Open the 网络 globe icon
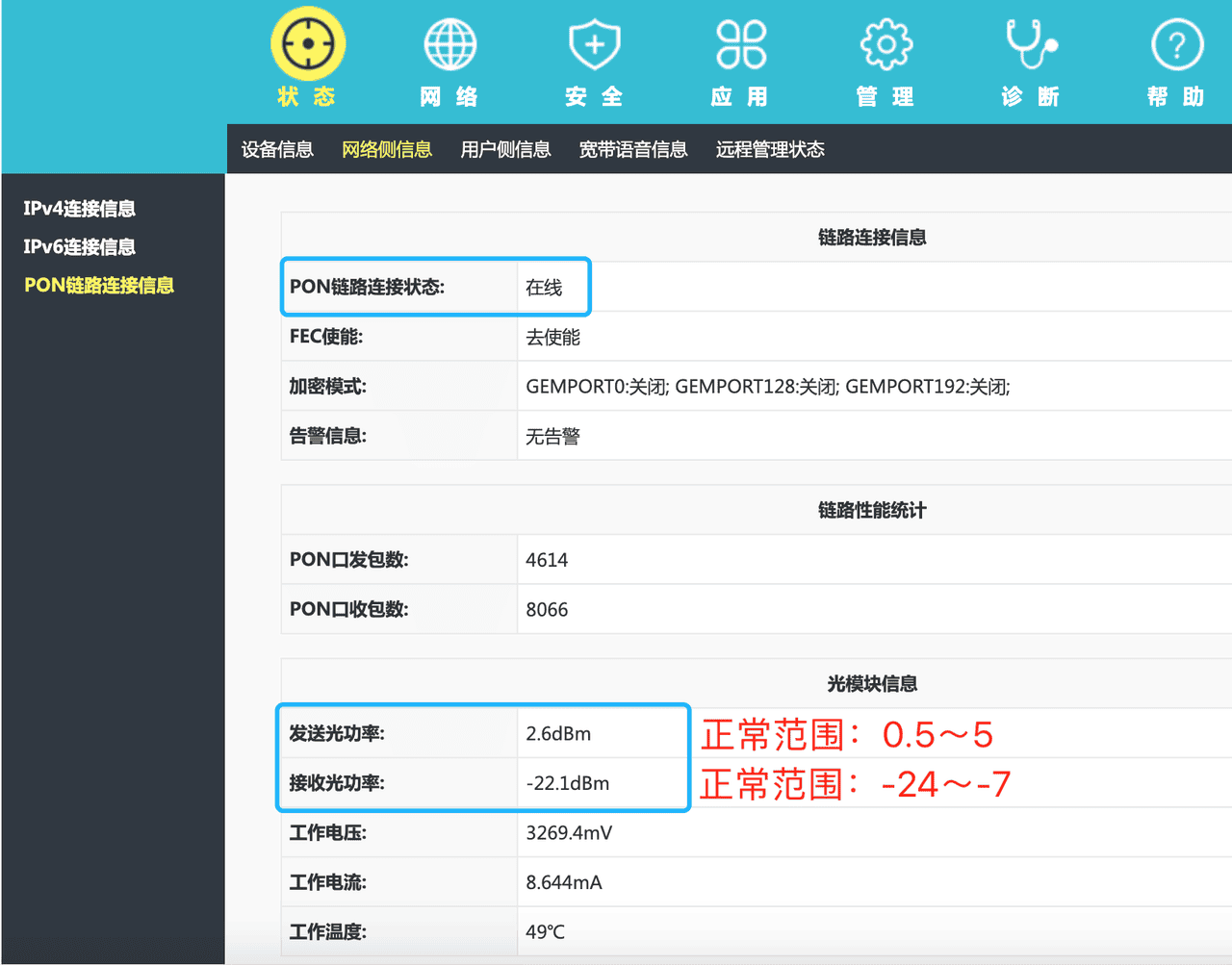1232x965 pixels. pyautogui.click(x=449, y=44)
